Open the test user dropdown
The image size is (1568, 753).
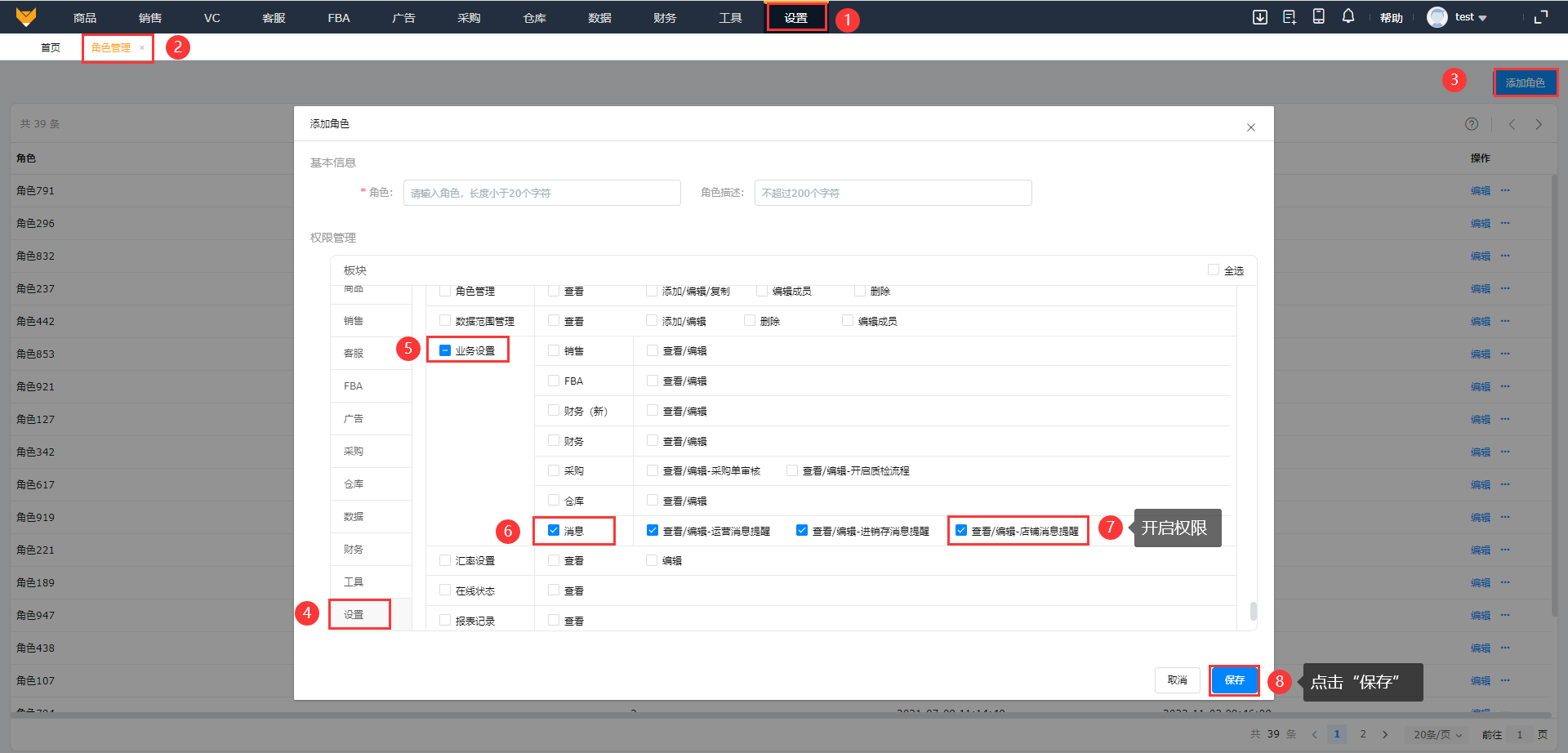tap(1471, 17)
